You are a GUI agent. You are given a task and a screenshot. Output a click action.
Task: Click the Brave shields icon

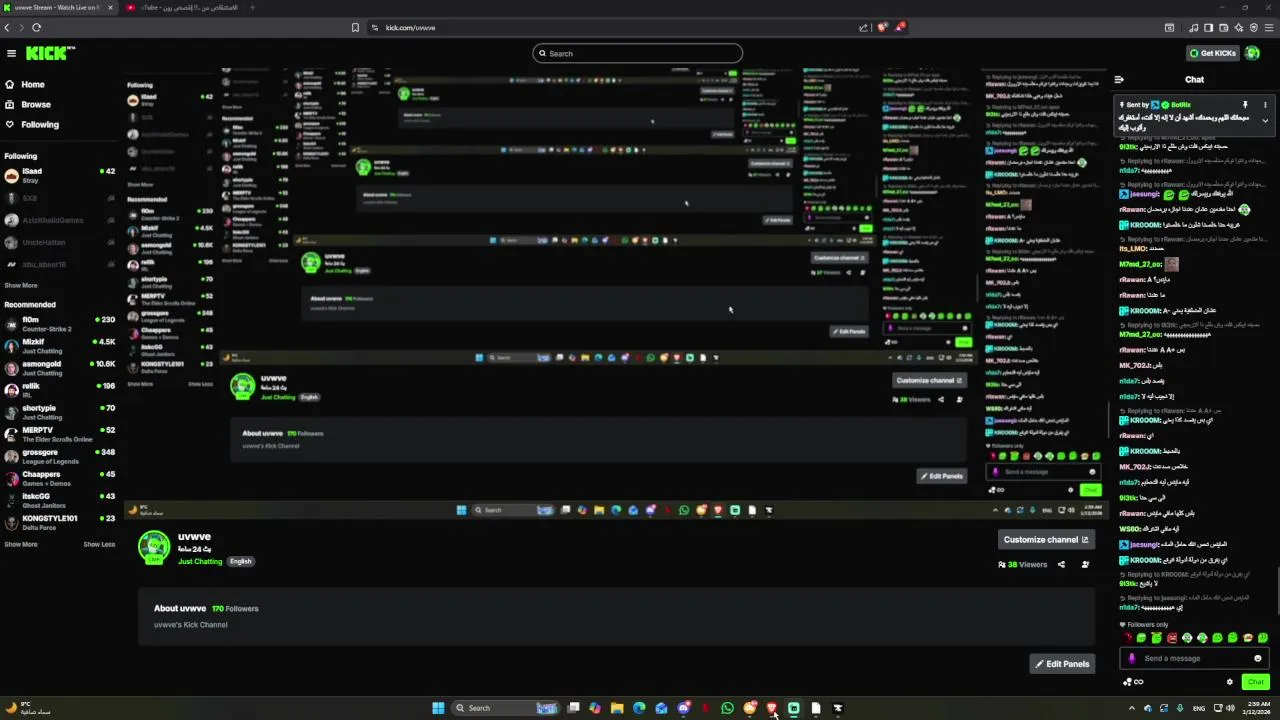point(882,28)
